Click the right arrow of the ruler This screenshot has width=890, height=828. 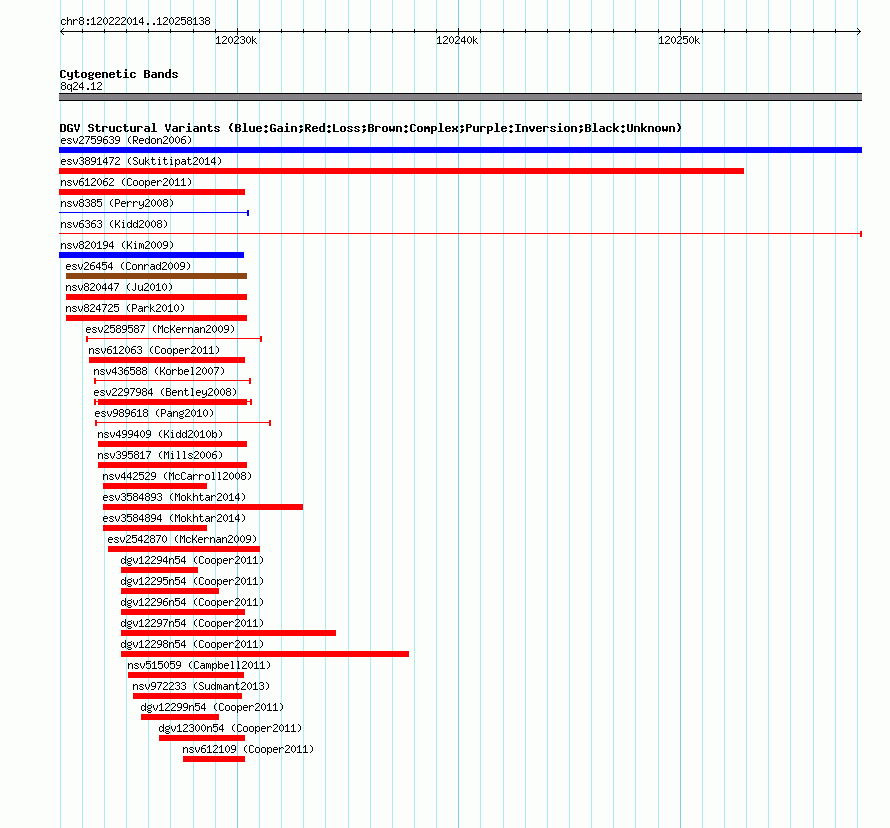tap(859, 31)
